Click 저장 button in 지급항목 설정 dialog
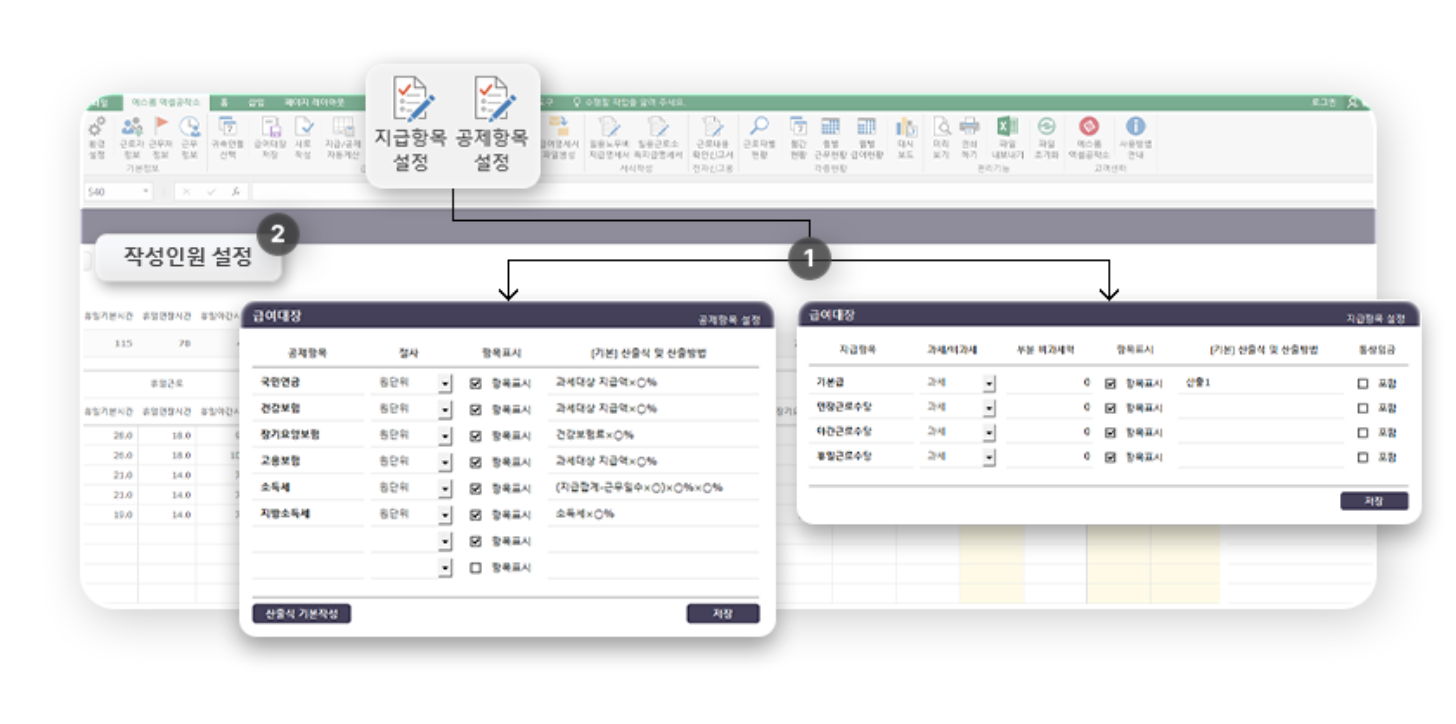The image size is (1456, 724). click(x=1374, y=501)
